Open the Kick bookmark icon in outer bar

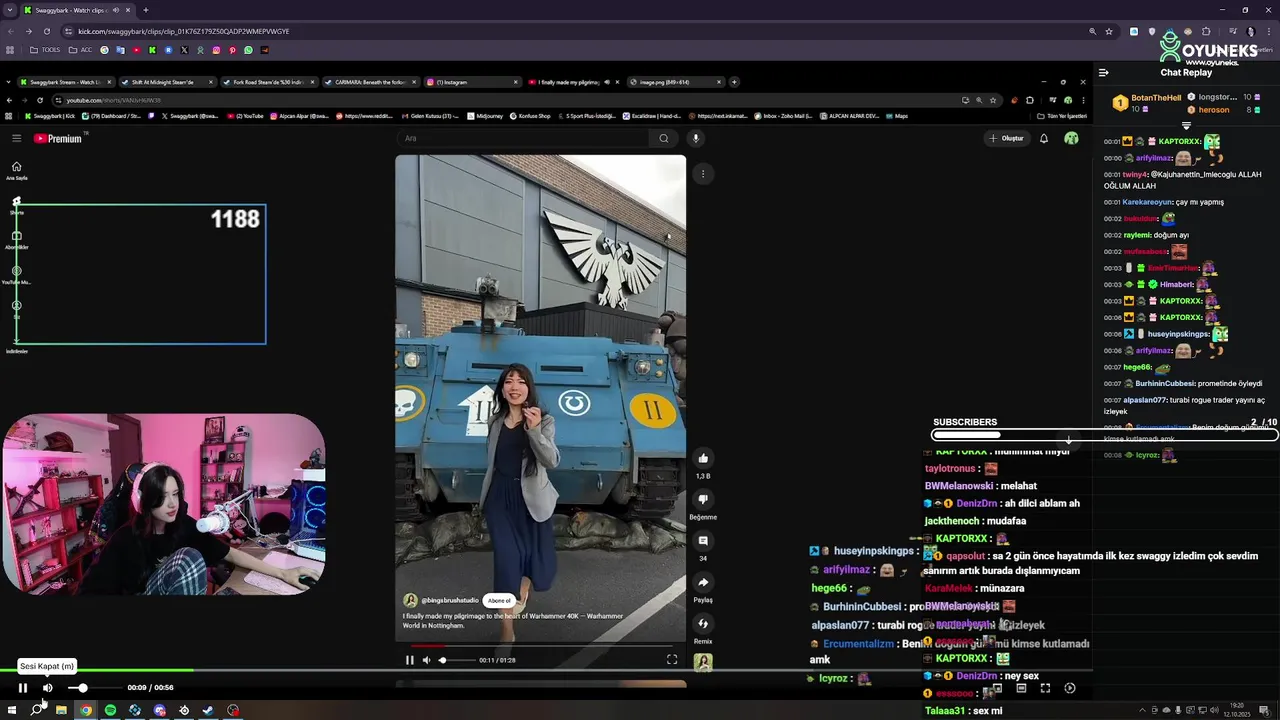[152, 50]
